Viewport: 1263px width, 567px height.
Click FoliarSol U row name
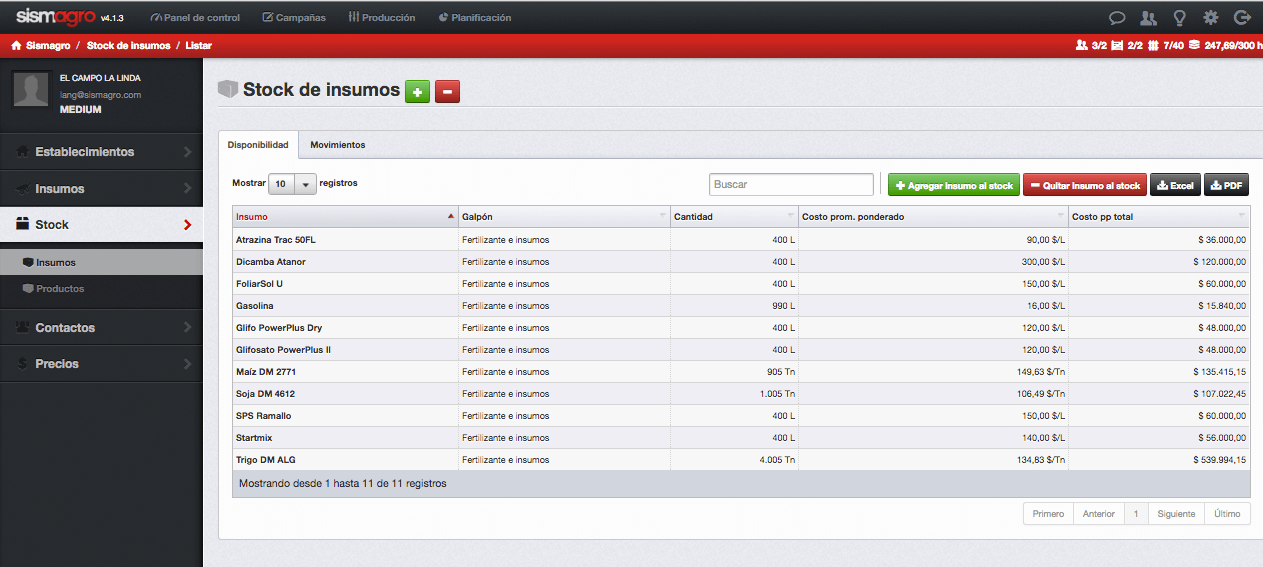(x=260, y=284)
